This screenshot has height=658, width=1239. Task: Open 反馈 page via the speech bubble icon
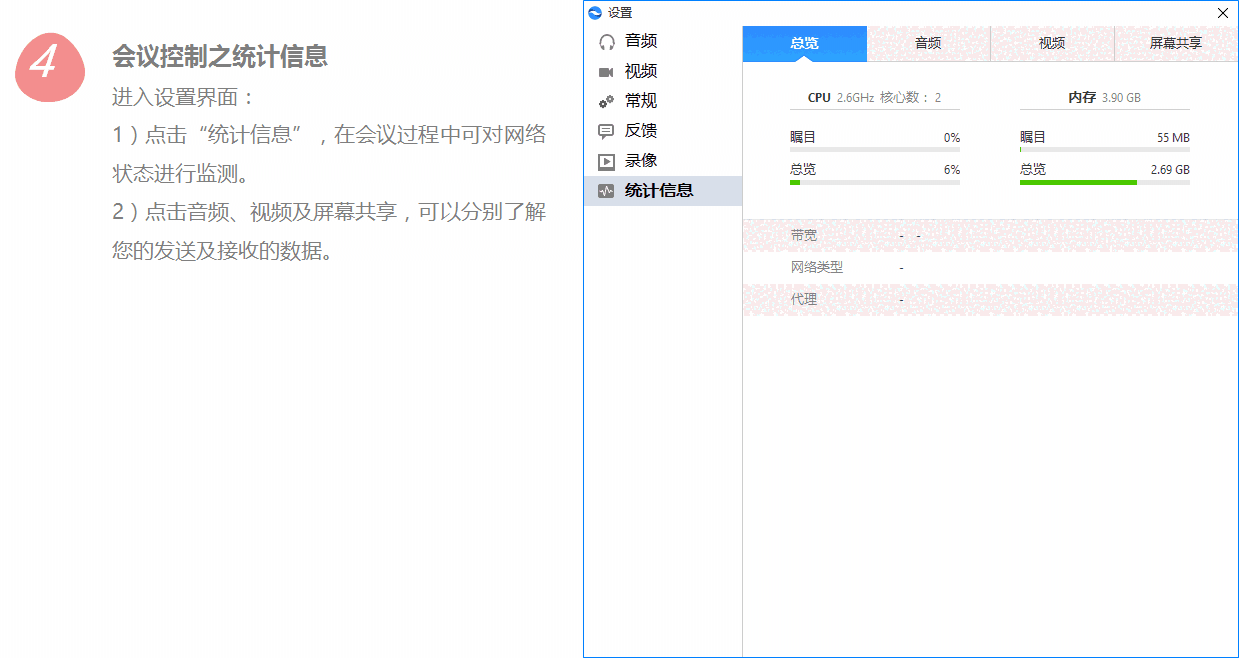[607, 131]
